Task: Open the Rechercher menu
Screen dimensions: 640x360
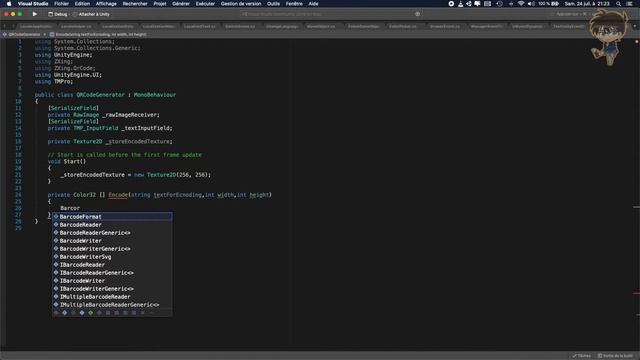Action: pos(135,4)
